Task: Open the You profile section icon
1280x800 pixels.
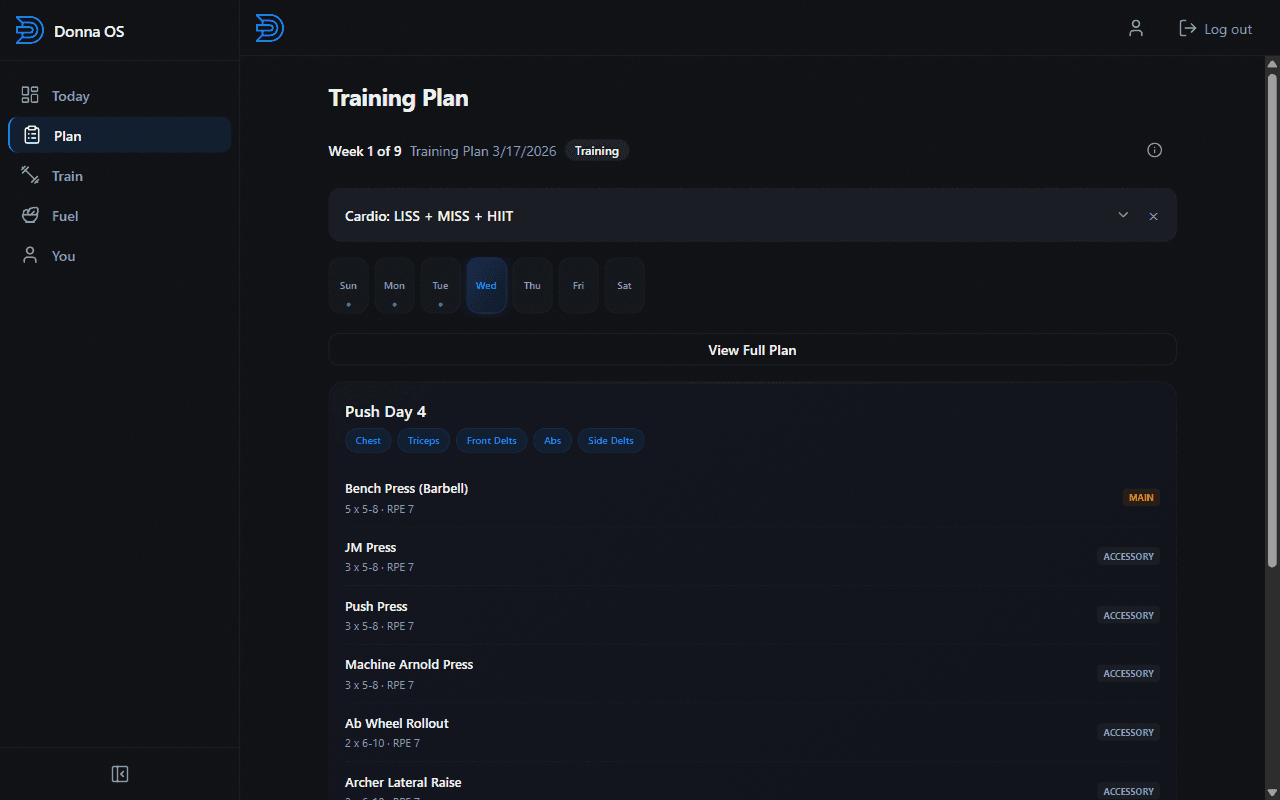Action: pos(31,255)
